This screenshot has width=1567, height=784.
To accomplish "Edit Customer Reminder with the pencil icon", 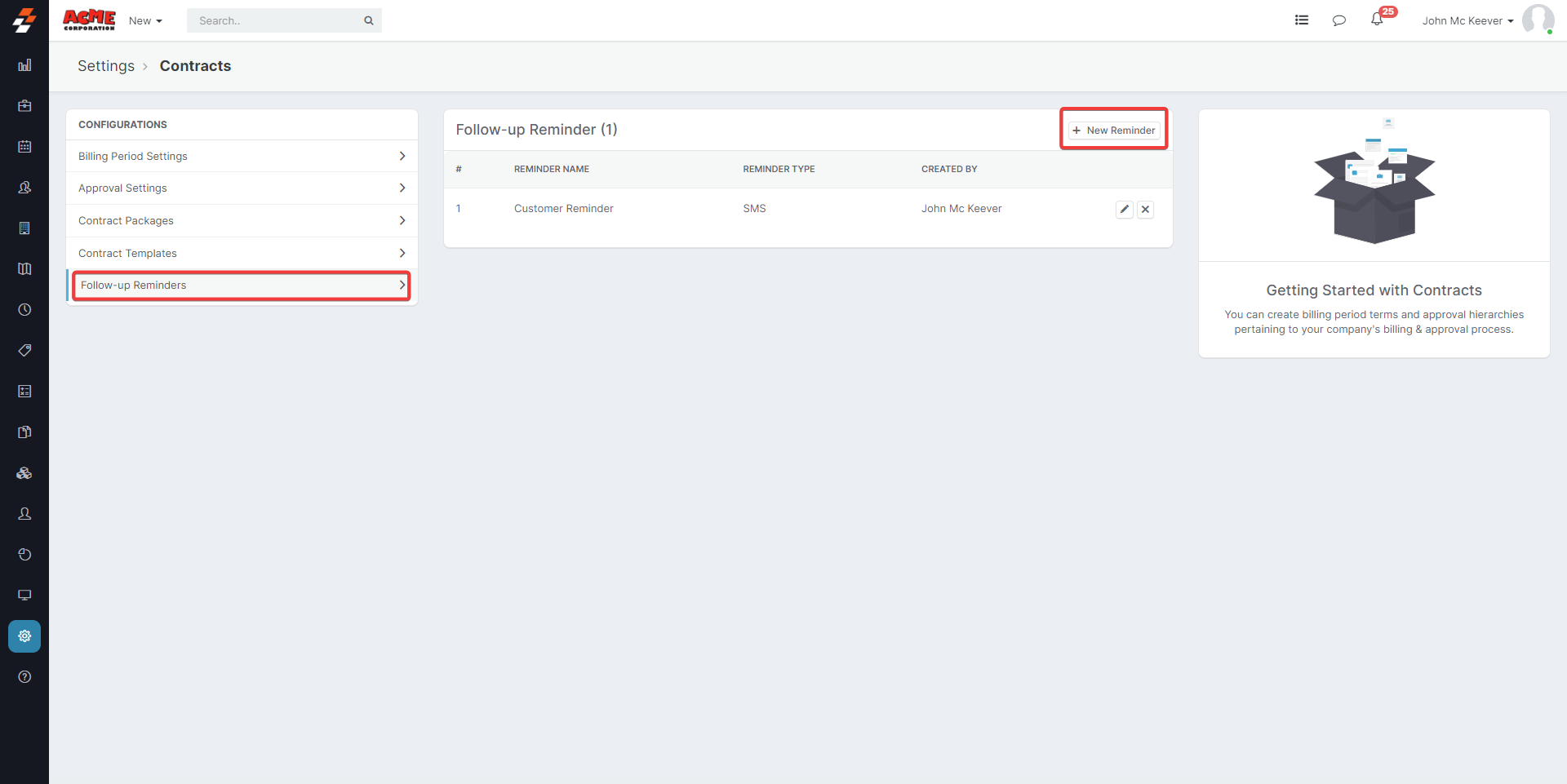I will (x=1125, y=210).
